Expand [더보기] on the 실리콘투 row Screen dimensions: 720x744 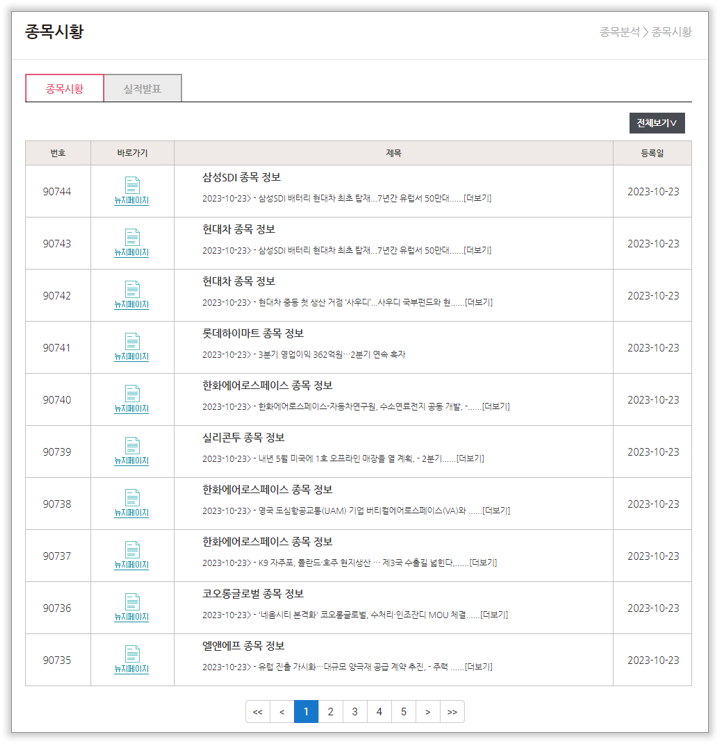point(469,459)
